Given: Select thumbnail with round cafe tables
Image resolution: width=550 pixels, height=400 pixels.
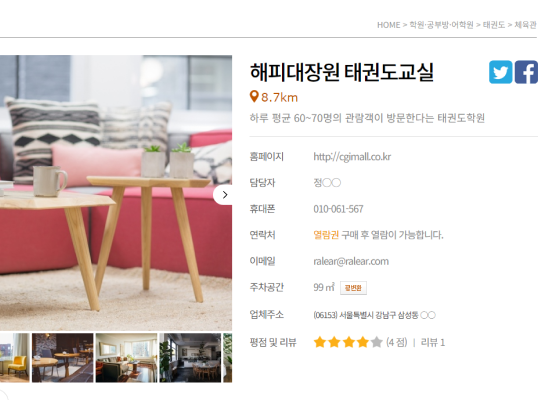Looking at the screenshot, I should coord(63,358).
